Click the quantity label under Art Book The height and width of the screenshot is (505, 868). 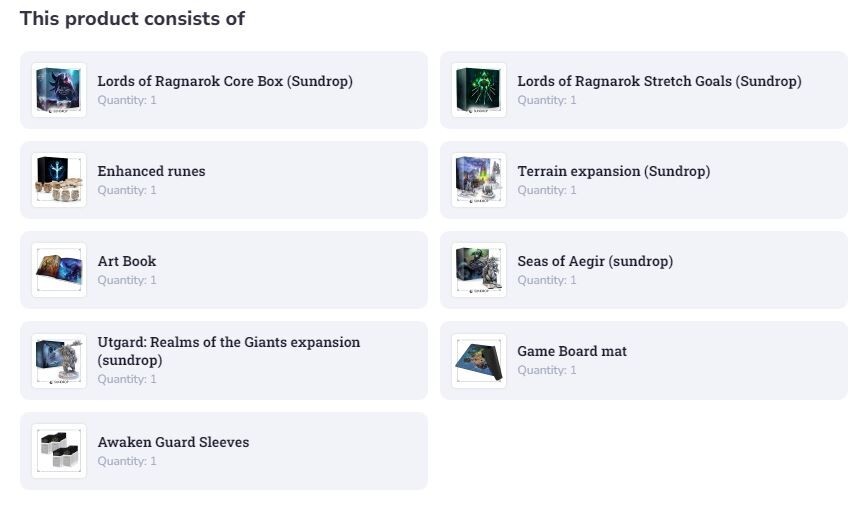[127, 280]
